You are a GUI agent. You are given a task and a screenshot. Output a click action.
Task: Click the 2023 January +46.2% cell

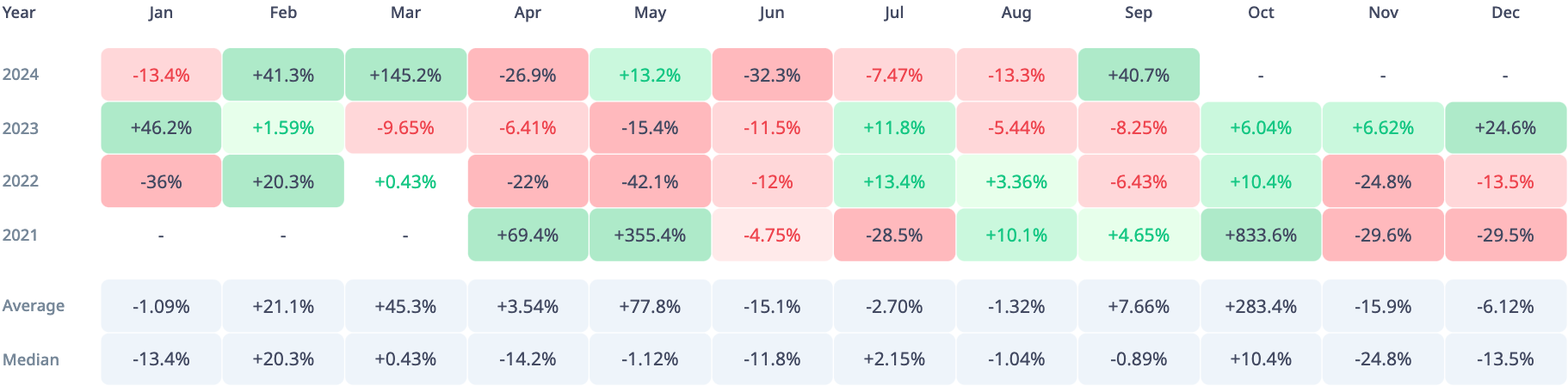coord(161,128)
